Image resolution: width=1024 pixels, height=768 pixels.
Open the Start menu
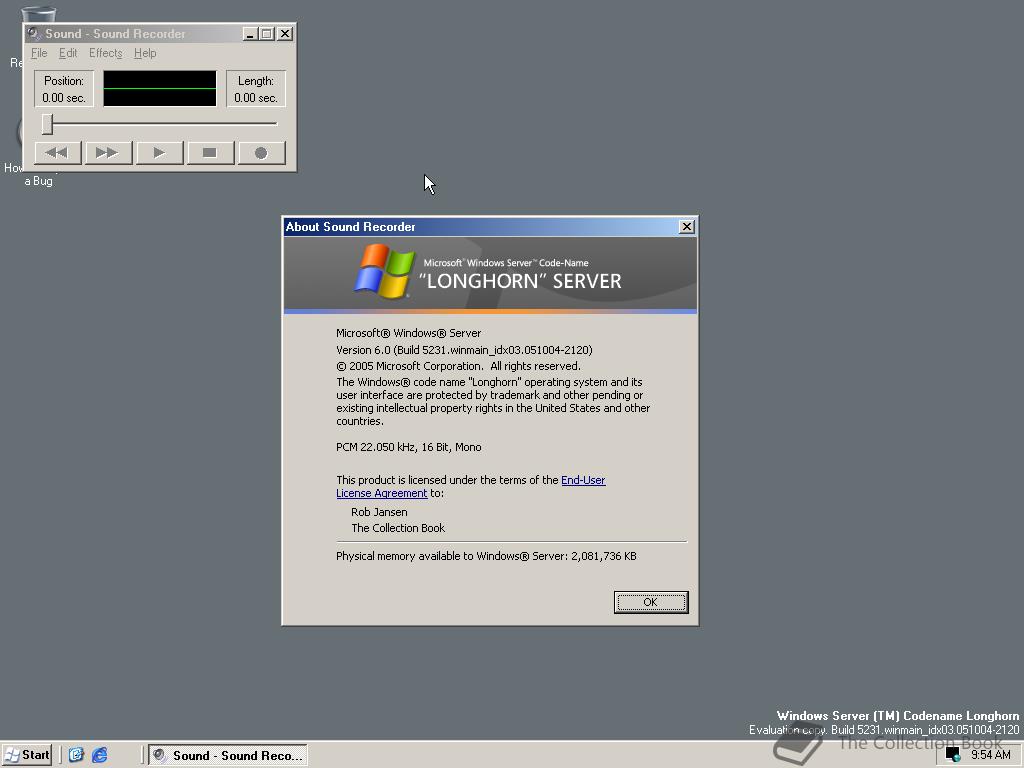tap(26, 756)
